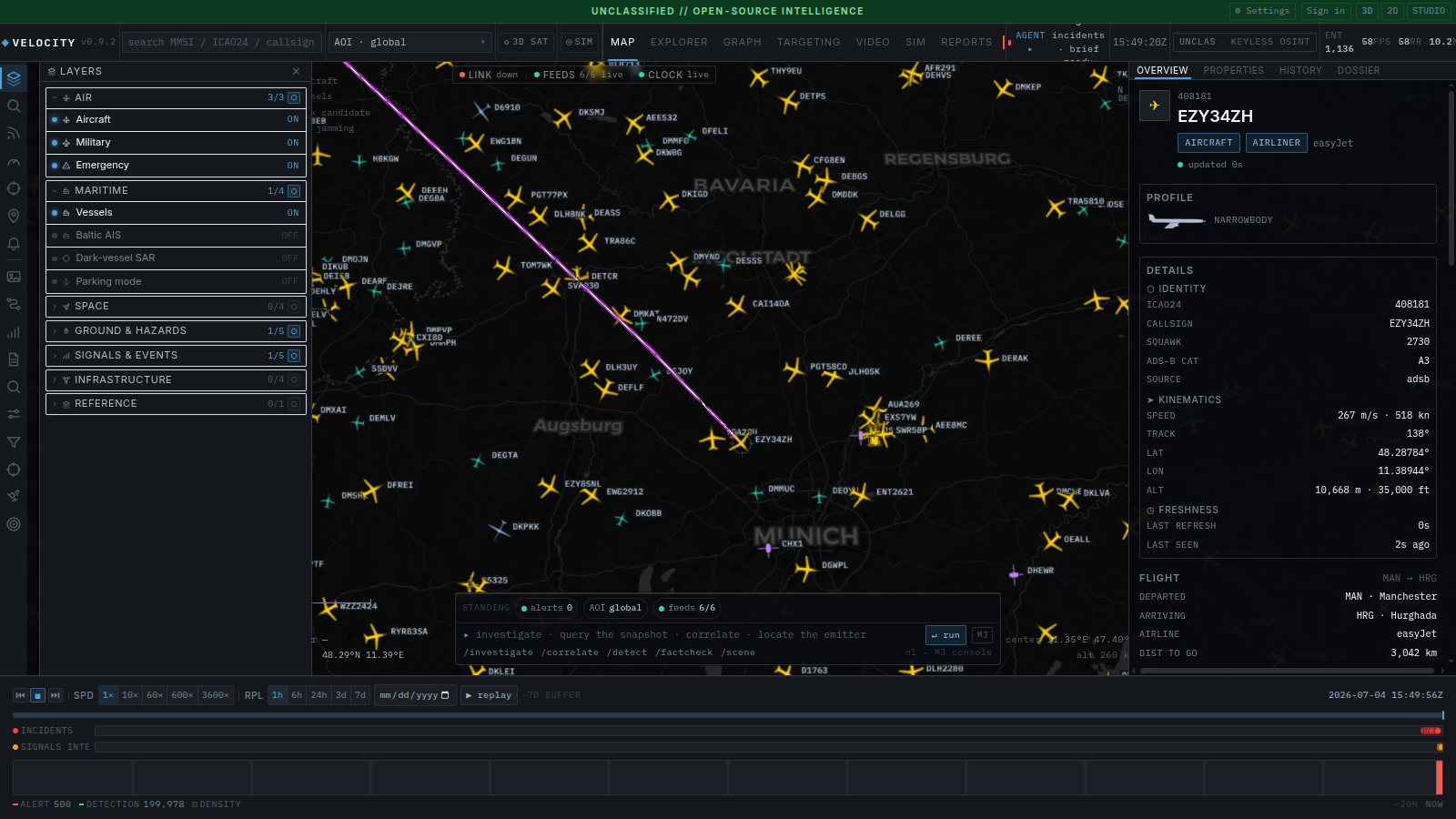The width and height of the screenshot is (1456, 819).
Task: Open Settings in top bar
Action: 1262,11
